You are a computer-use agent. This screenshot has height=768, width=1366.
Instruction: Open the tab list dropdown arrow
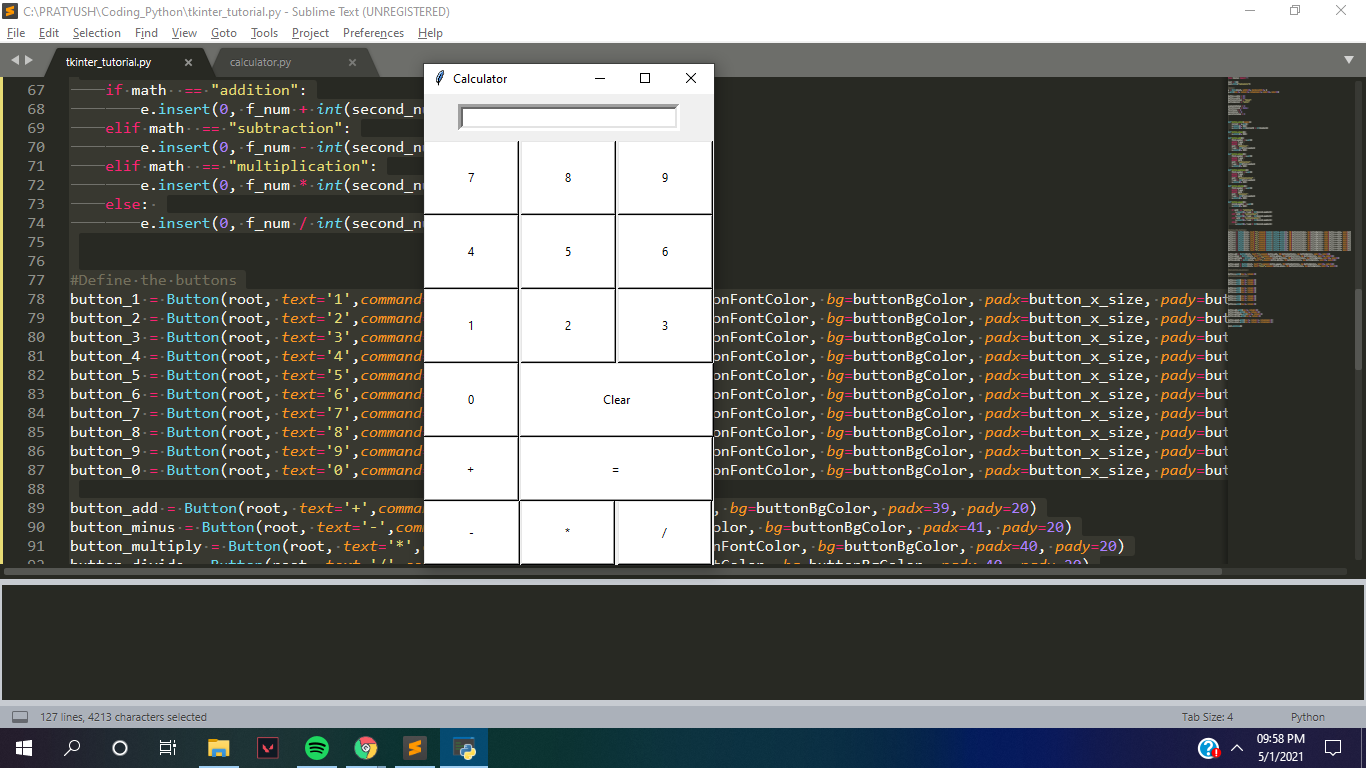[1349, 60]
